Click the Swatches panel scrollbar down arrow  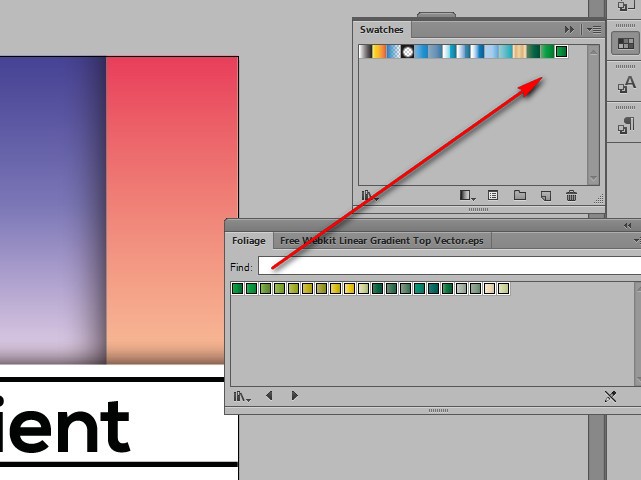(x=594, y=179)
